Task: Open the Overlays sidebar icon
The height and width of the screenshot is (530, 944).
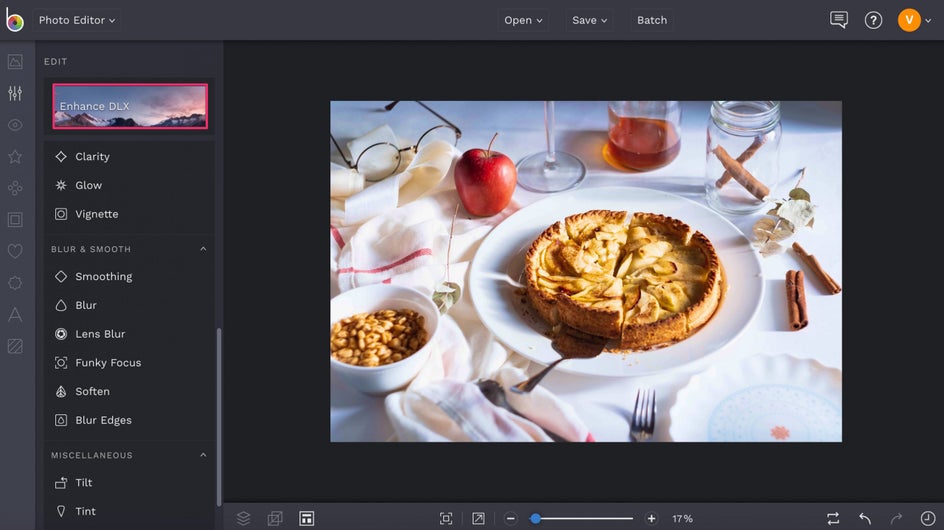Action: 15,282
